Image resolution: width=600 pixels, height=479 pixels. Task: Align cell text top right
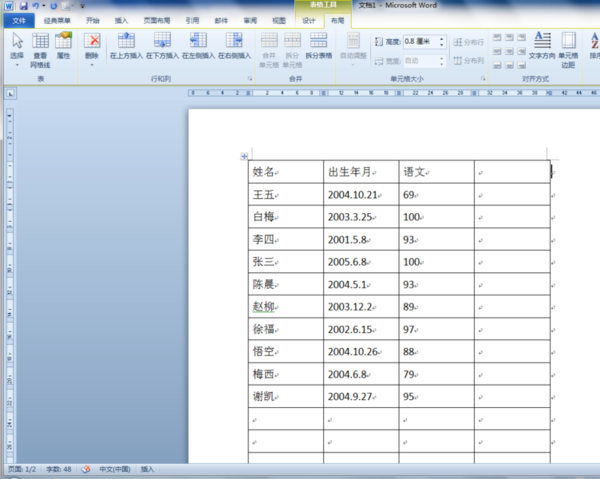click(x=522, y=37)
